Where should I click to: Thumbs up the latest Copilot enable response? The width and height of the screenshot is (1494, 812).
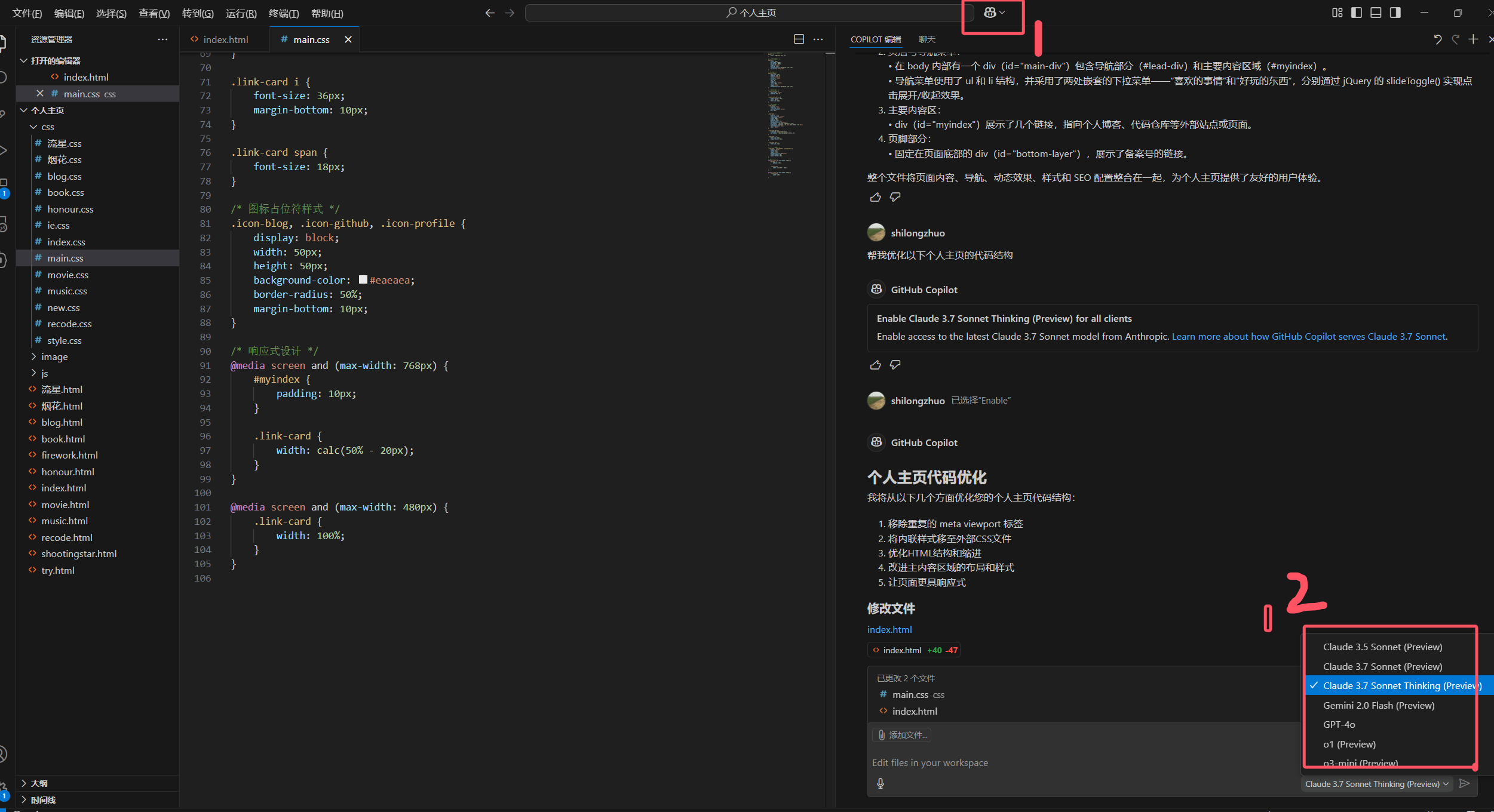(875, 365)
